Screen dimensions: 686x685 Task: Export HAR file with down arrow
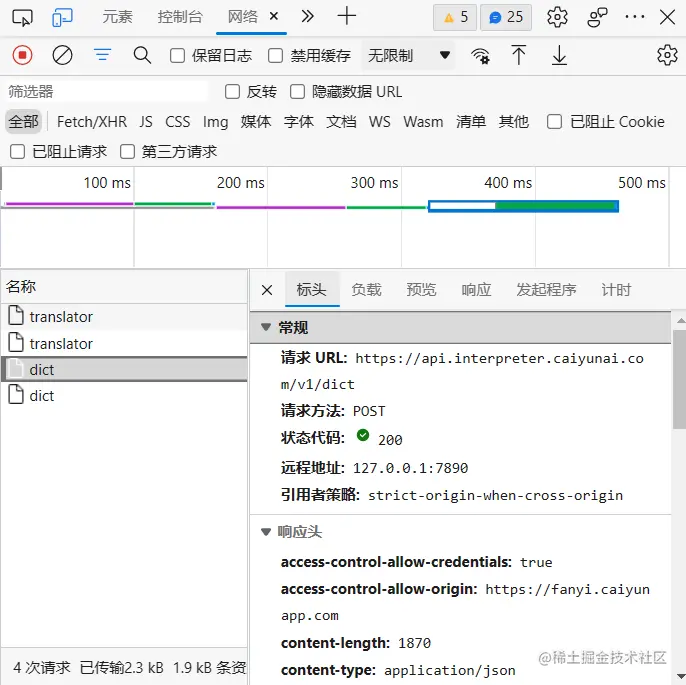click(x=559, y=56)
